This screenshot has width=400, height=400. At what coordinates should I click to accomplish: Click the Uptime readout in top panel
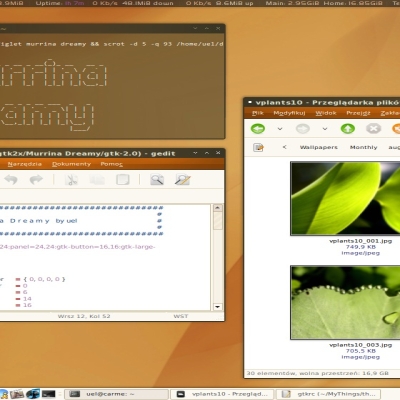tap(60, 3)
